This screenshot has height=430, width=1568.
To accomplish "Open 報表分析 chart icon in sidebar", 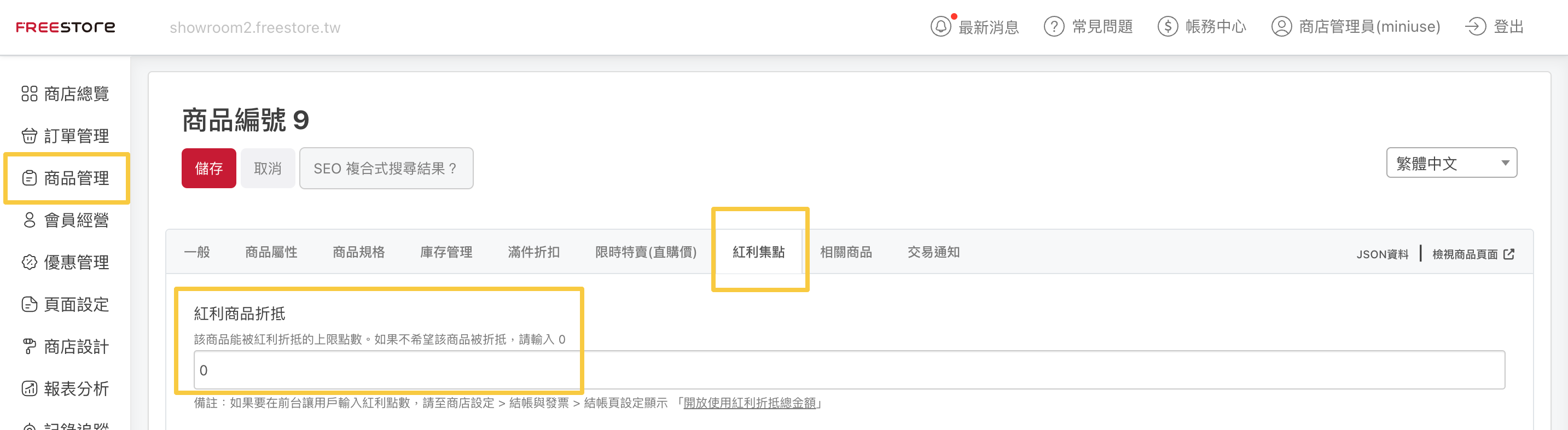I will [29, 388].
